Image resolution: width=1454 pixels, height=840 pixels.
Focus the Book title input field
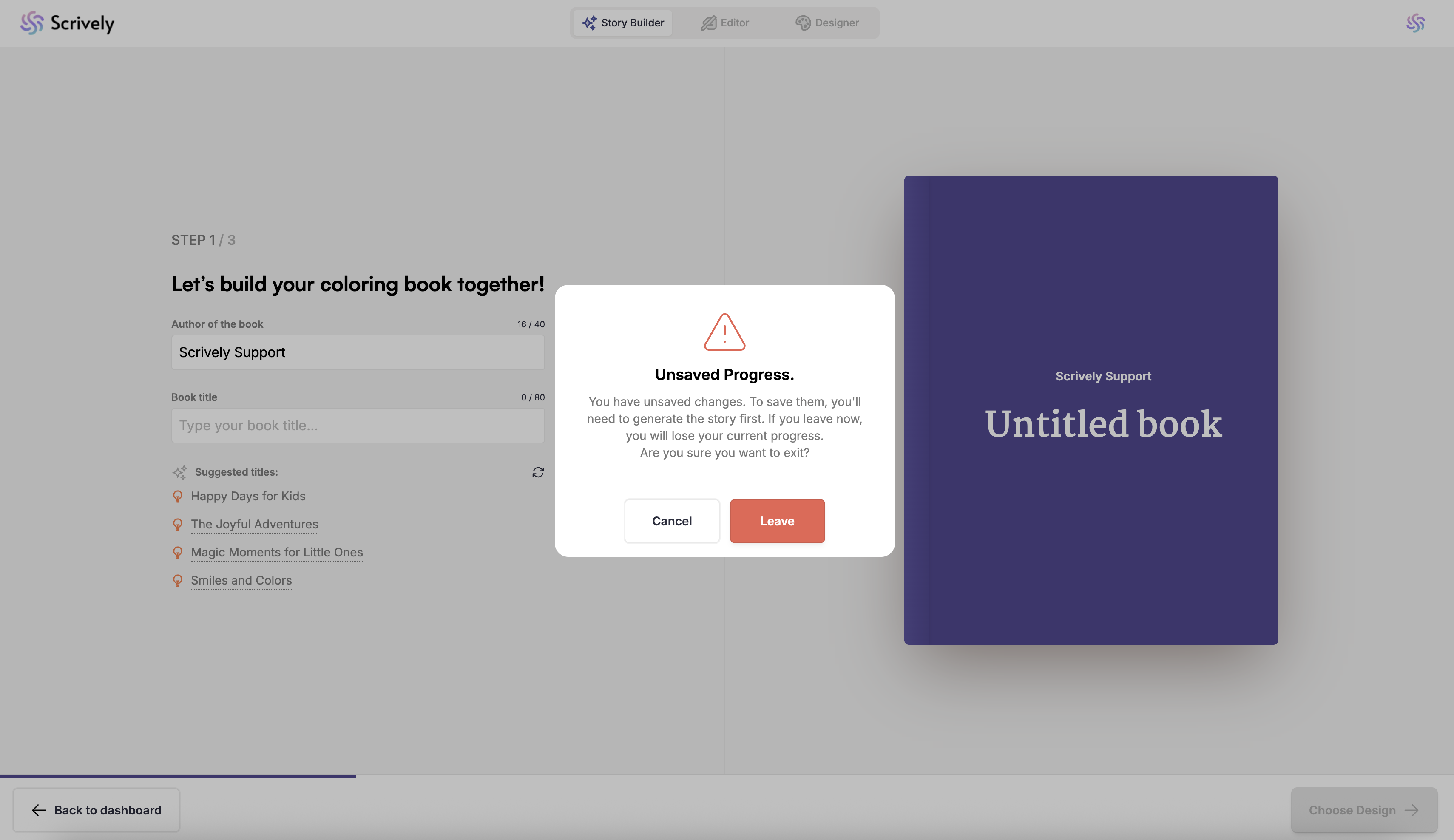[x=358, y=426]
